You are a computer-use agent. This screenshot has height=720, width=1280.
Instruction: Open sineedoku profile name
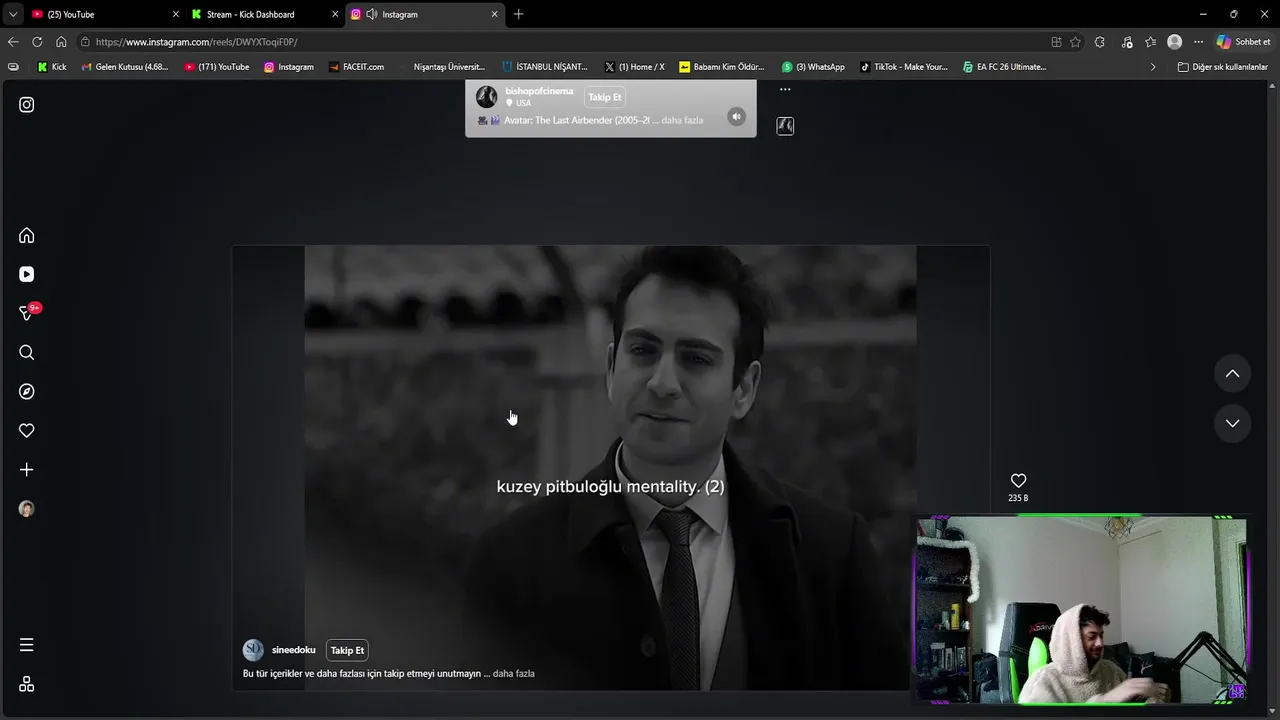click(293, 650)
